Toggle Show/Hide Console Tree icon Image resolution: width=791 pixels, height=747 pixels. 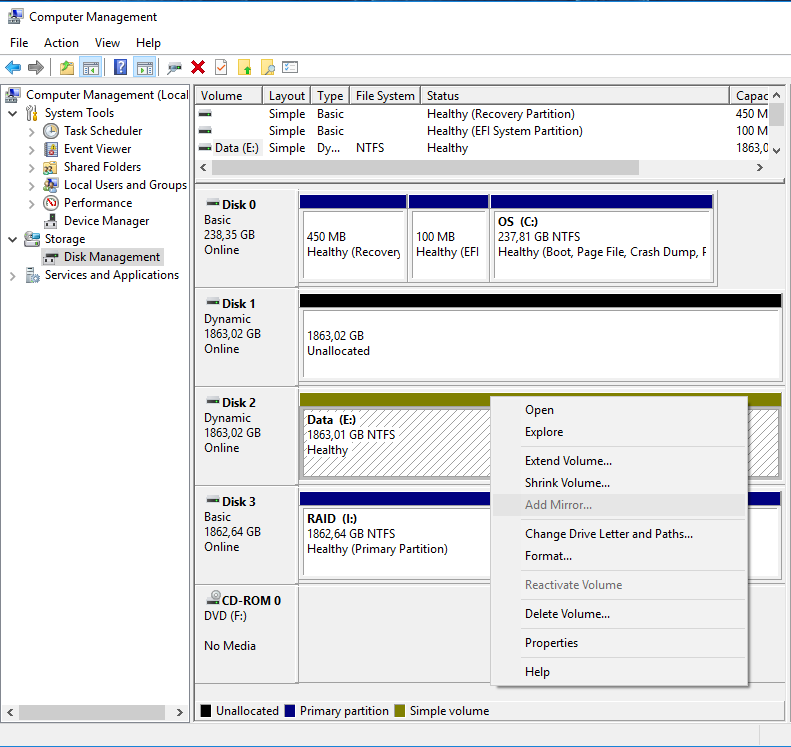point(91,67)
